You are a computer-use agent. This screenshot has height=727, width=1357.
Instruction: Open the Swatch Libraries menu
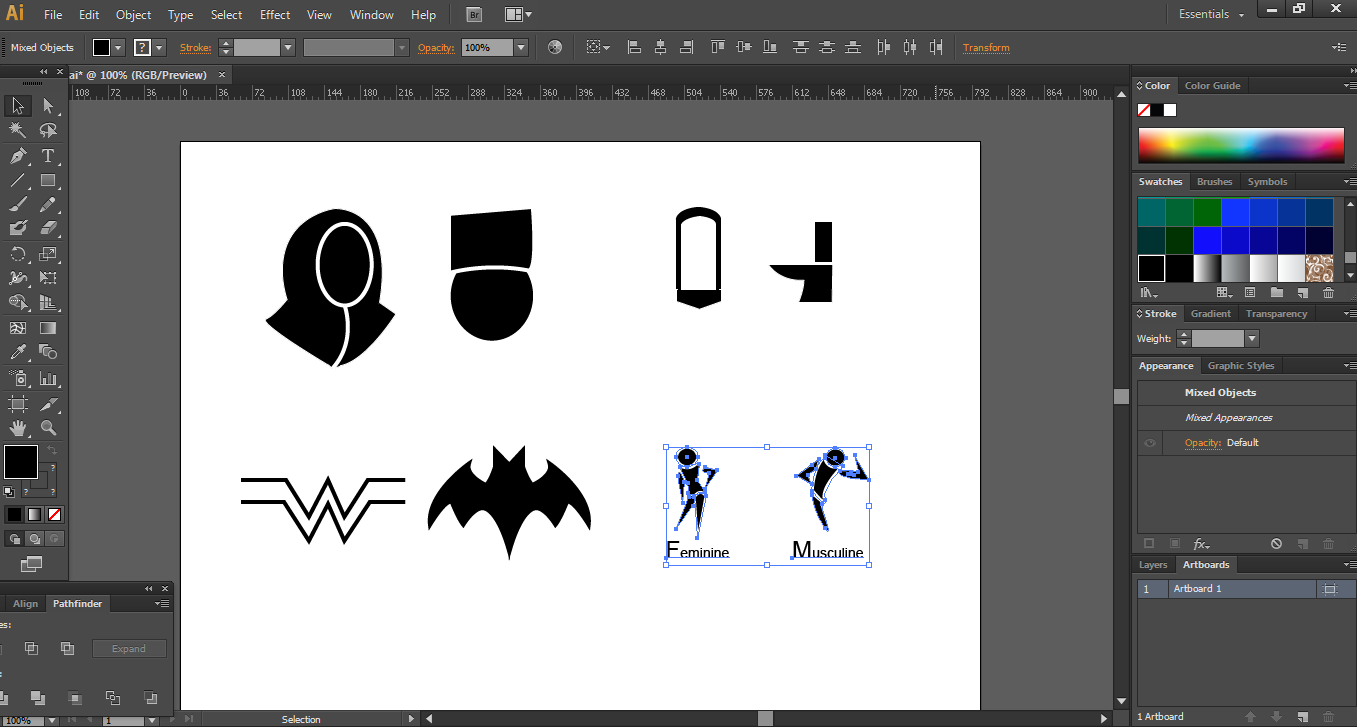[x=1149, y=293]
